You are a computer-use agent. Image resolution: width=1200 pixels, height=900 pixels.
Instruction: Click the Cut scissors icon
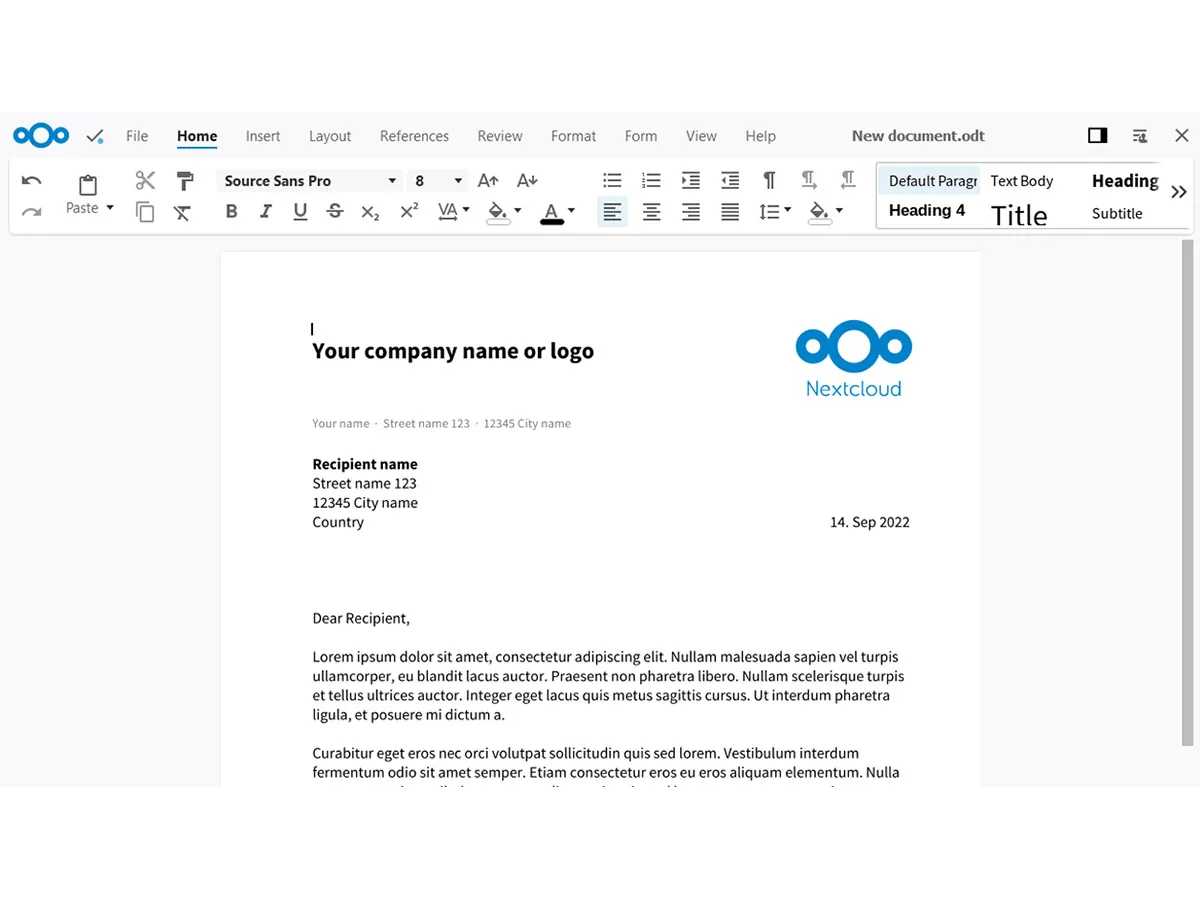[x=145, y=180]
